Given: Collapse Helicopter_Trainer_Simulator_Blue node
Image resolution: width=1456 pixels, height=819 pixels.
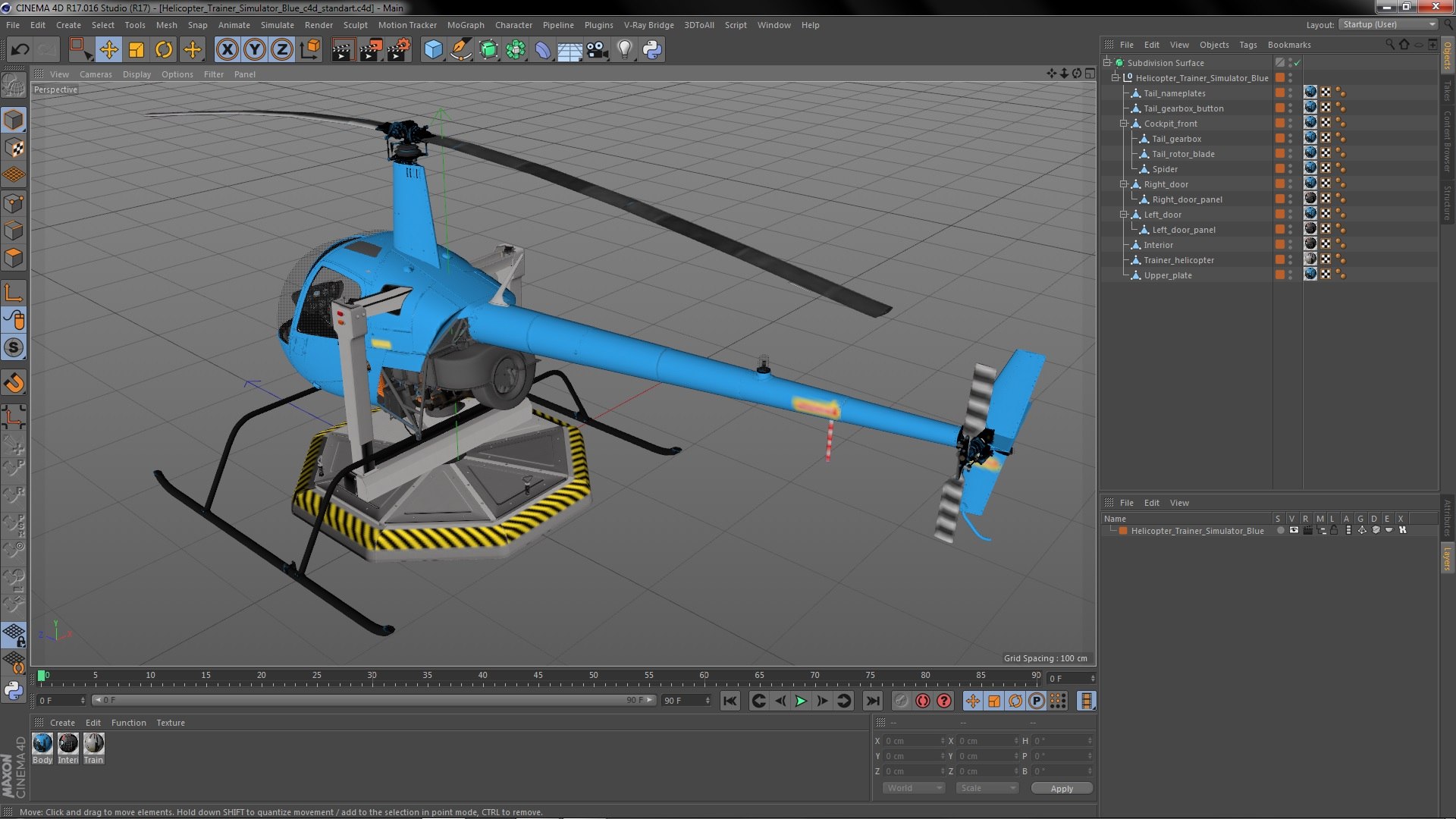Looking at the screenshot, I should (x=1116, y=77).
